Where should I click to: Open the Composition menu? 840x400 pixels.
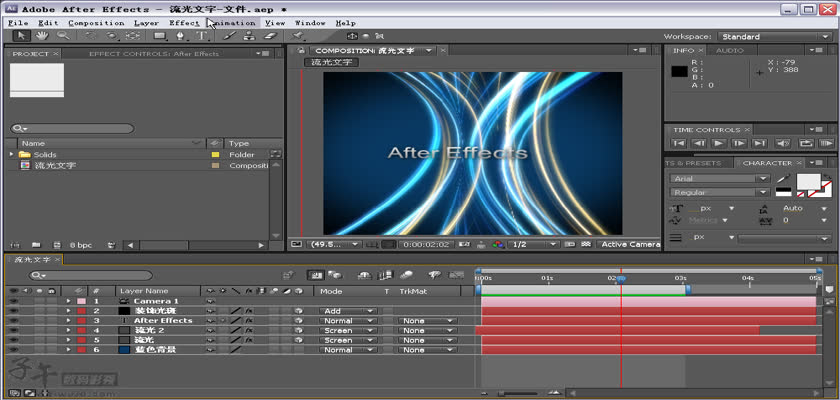[96, 22]
